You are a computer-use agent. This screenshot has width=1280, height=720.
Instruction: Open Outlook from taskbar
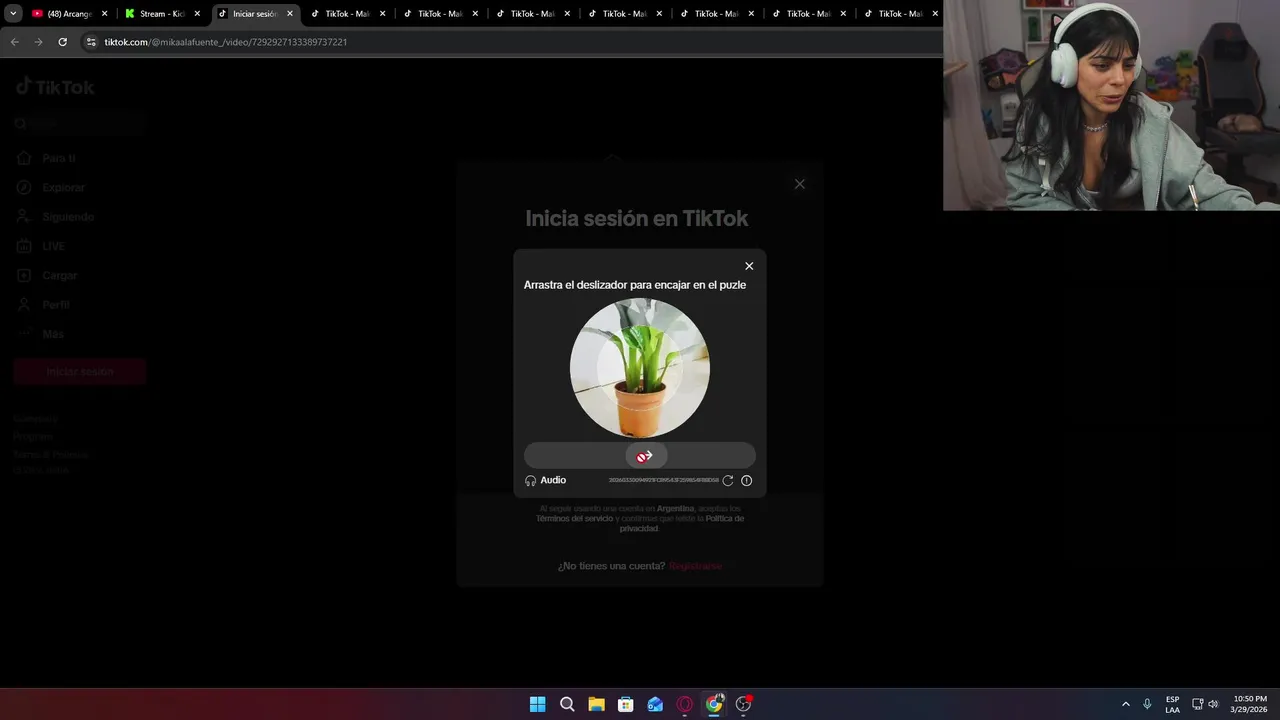pyautogui.click(x=655, y=704)
